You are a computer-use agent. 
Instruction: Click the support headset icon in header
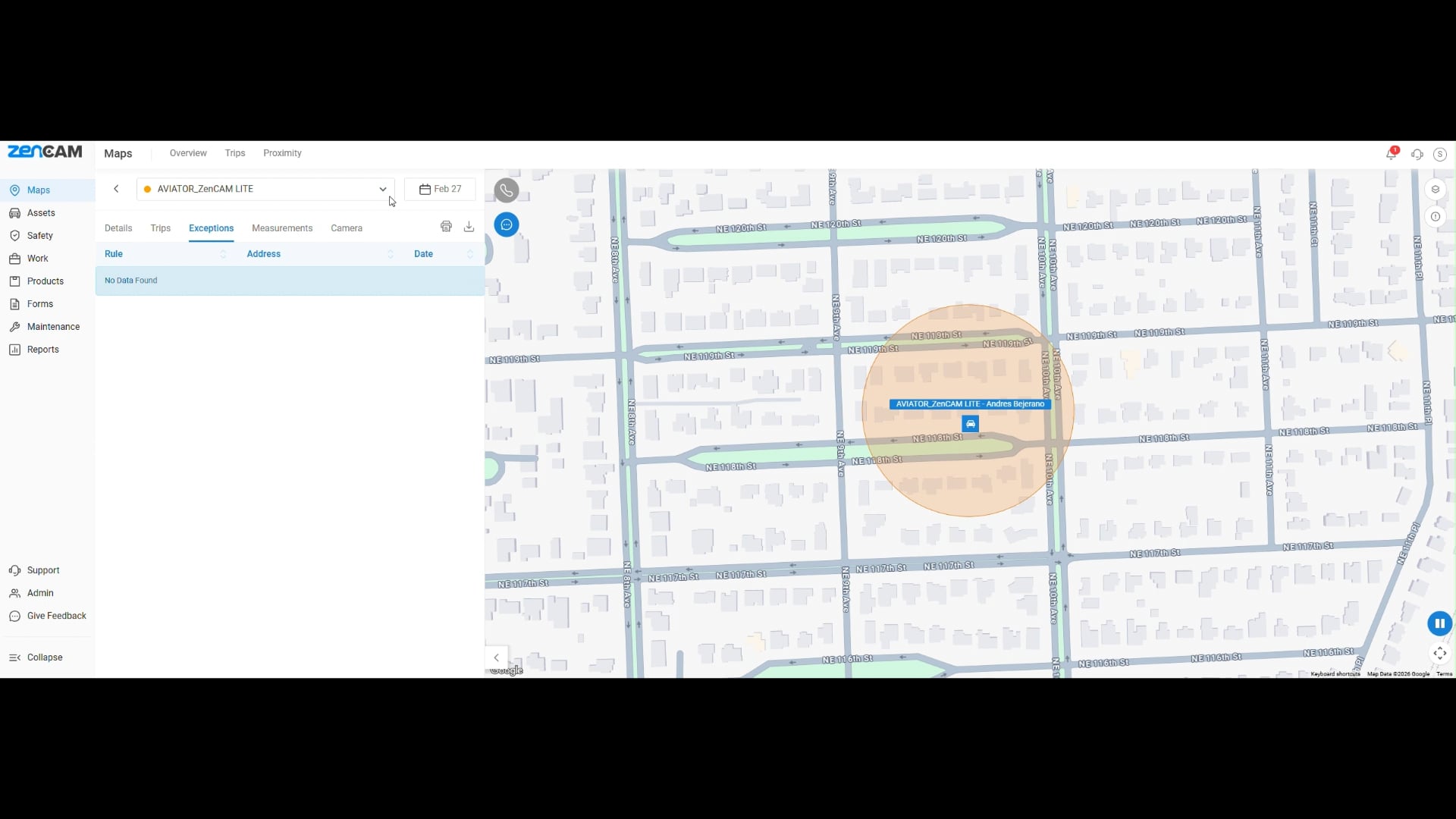[1417, 154]
